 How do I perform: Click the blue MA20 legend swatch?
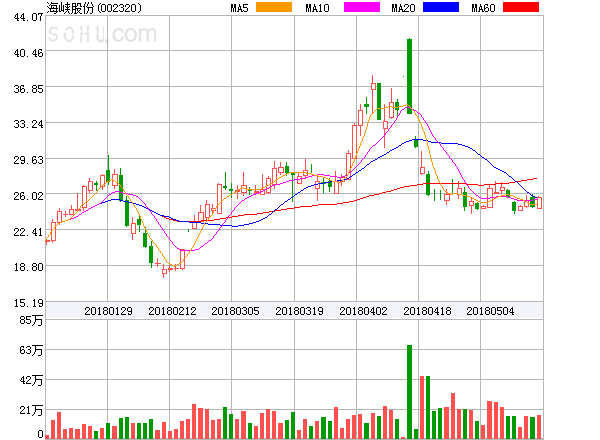tap(441, 7)
